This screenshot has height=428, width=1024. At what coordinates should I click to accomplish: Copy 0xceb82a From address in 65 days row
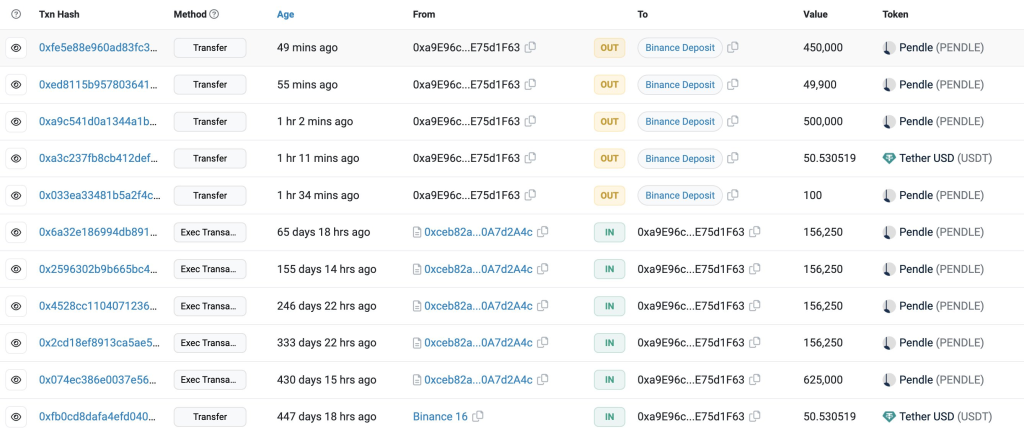[543, 232]
